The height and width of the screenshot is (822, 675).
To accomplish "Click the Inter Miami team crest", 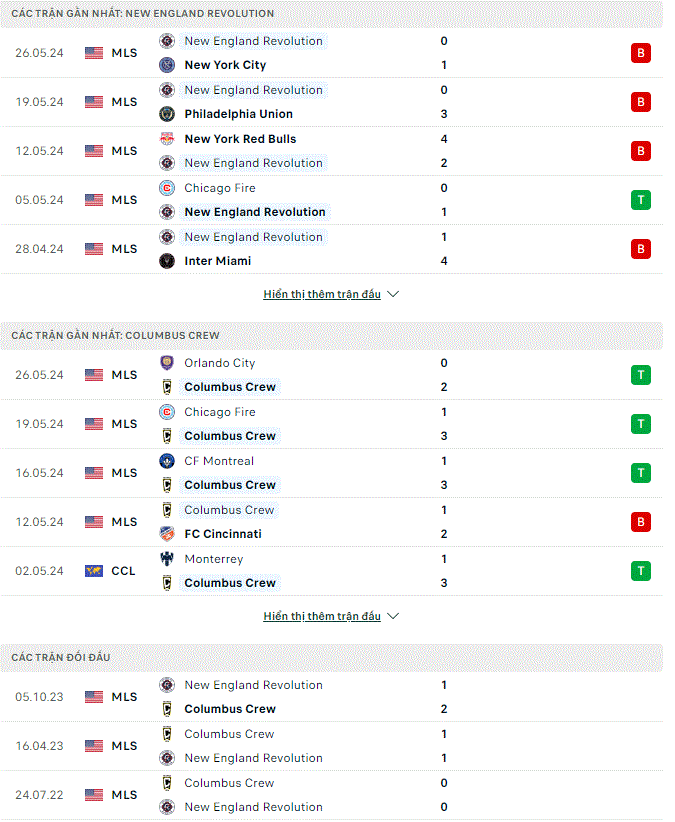I will [167, 261].
